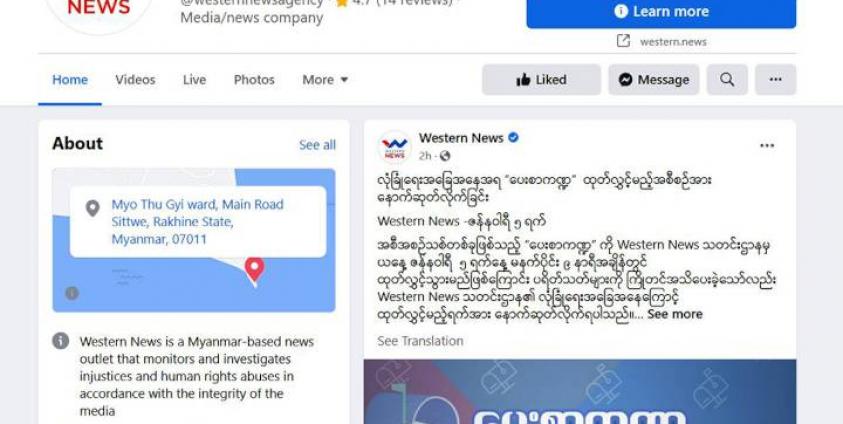Click See Translation under the post
The height and width of the screenshot is (424, 843).
(420, 341)
